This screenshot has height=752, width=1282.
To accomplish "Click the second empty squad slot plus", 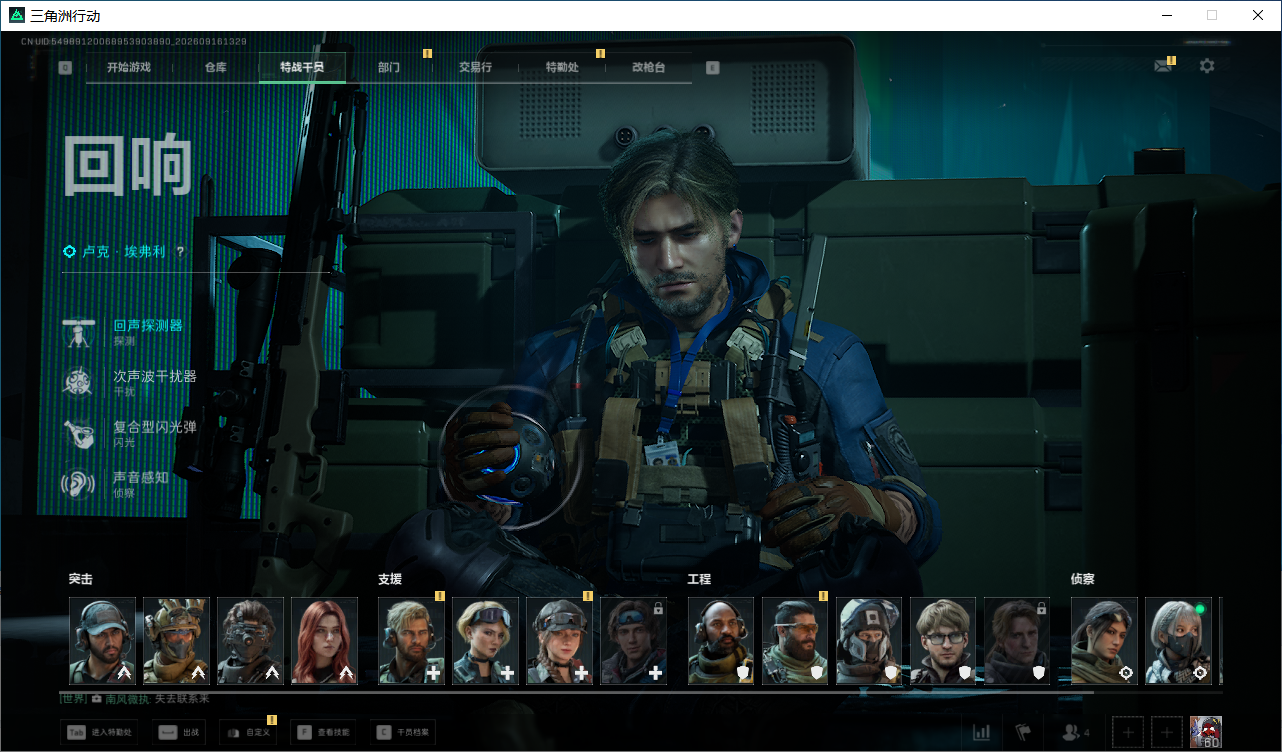I will pyautogui.click(x=1166, y=732).
